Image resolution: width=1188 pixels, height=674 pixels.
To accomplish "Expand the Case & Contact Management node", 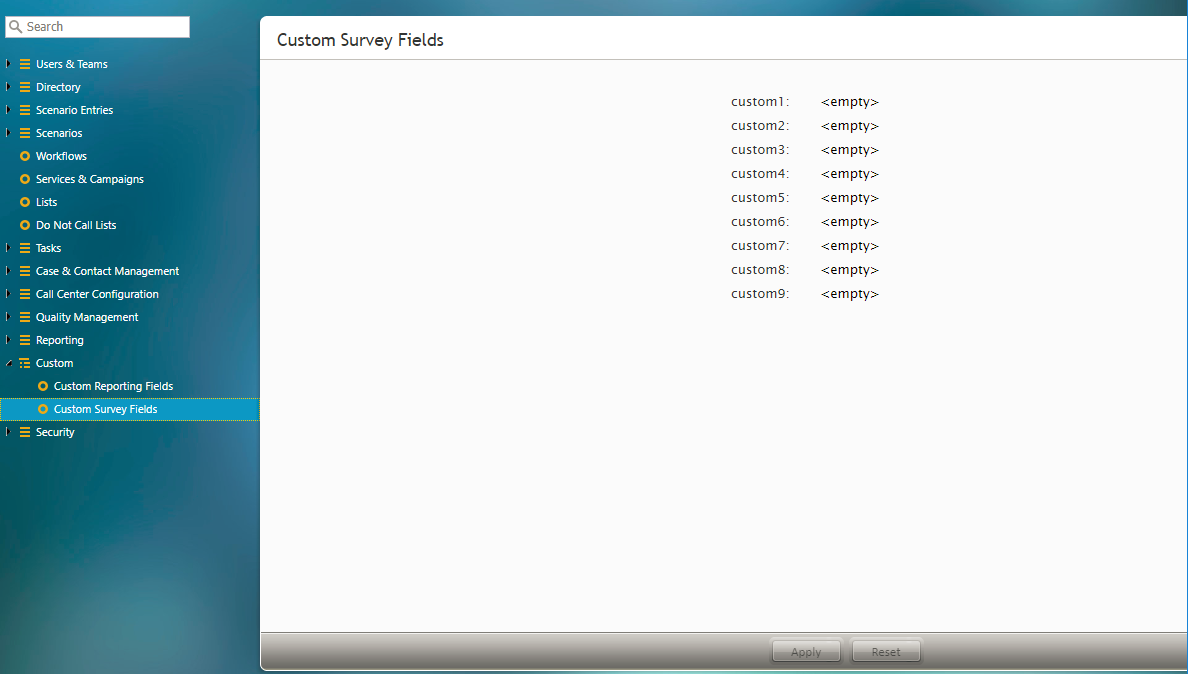I will coord(8,271).
